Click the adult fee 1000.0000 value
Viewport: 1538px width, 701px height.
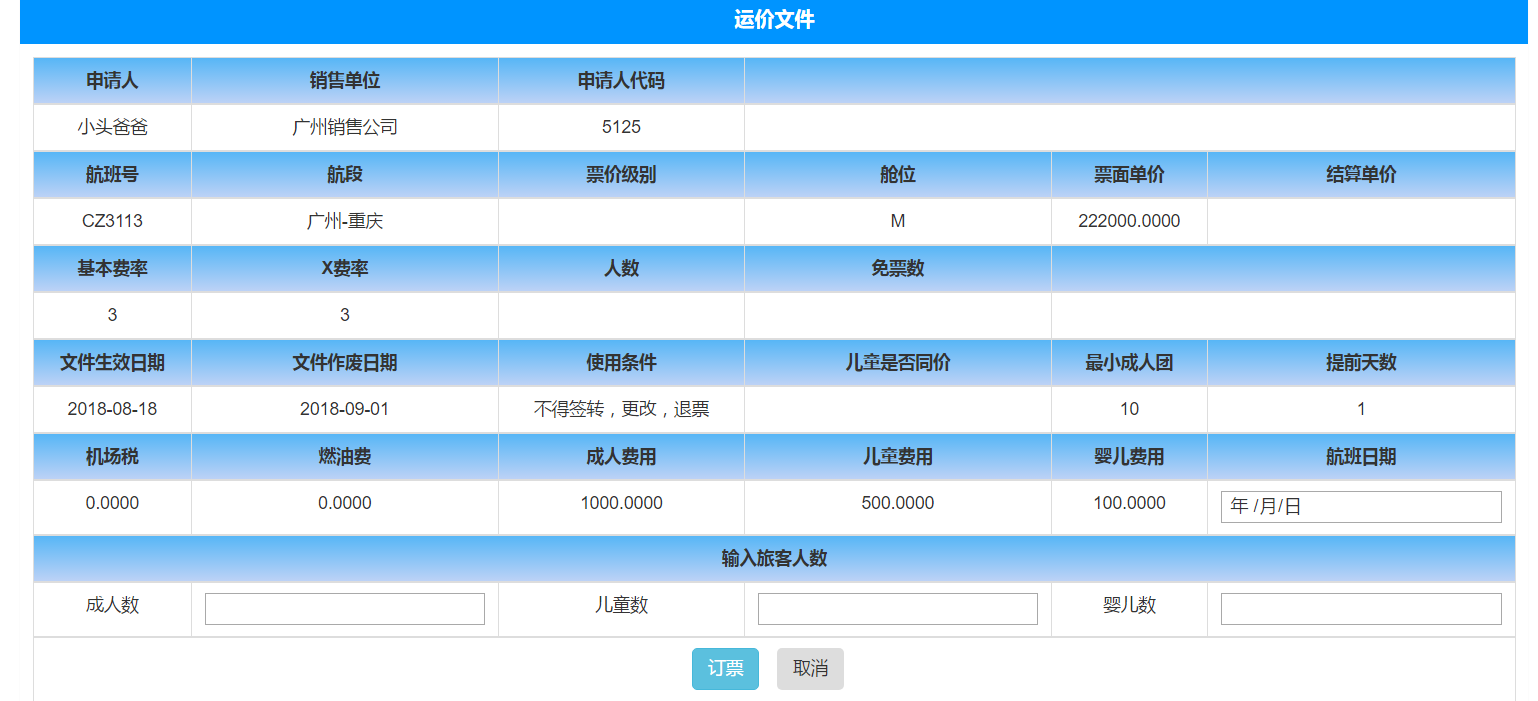tap(620, 503)
